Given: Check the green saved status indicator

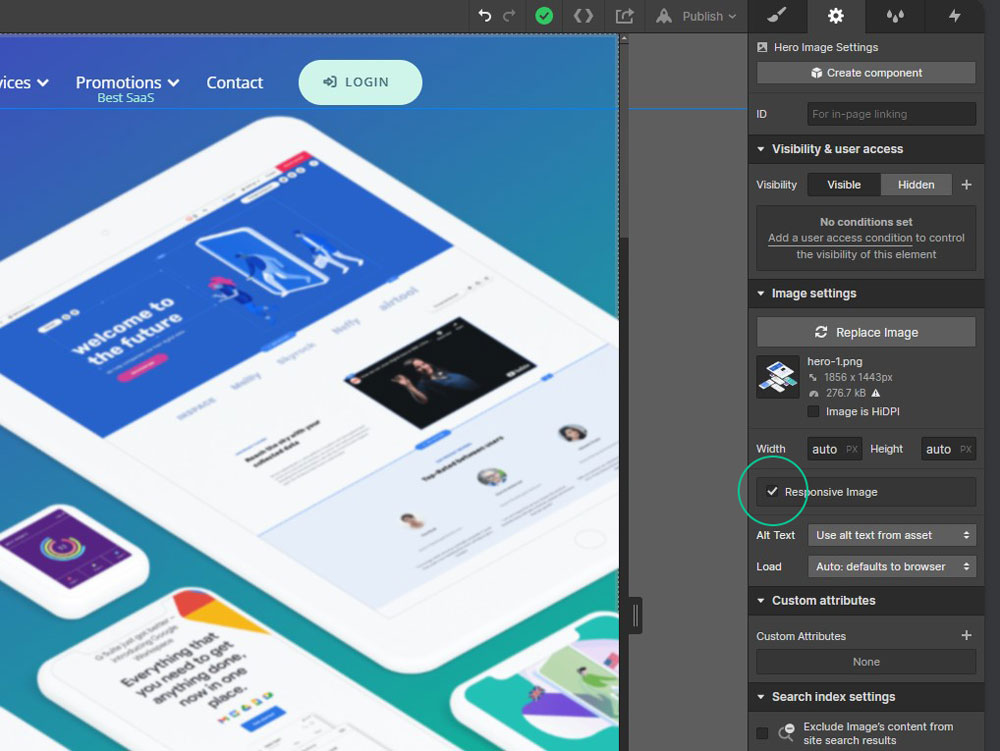Looking at the screenshot, I should pos(544,16).
